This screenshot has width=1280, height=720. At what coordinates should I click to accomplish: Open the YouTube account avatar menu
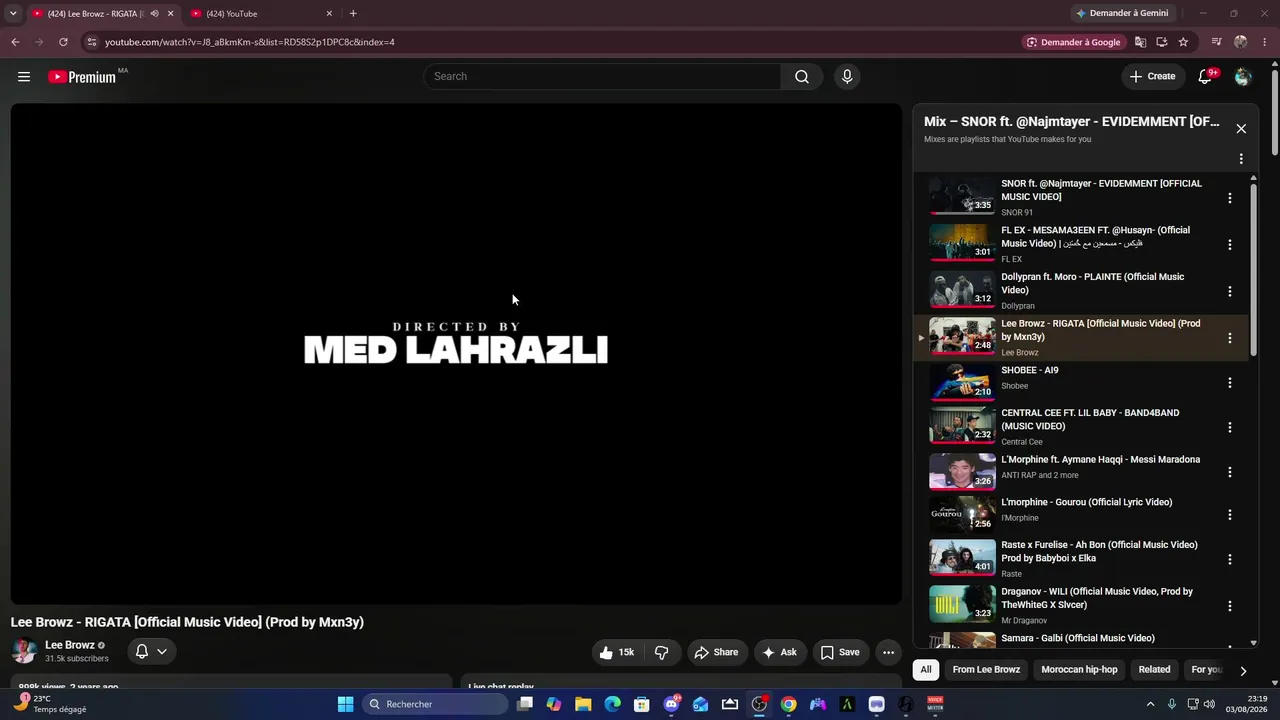(1243, 77)
